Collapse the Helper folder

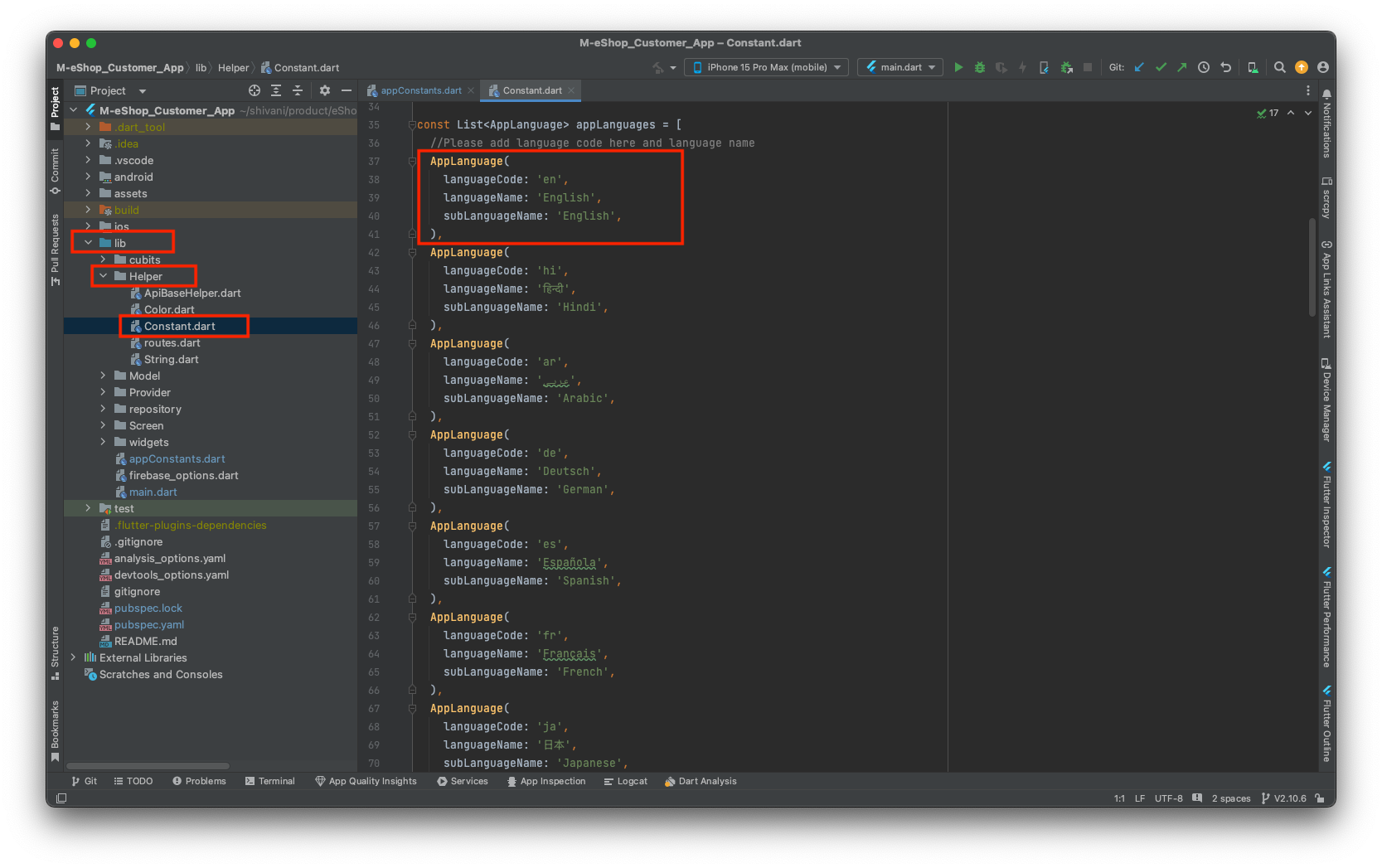coord(103,276)
